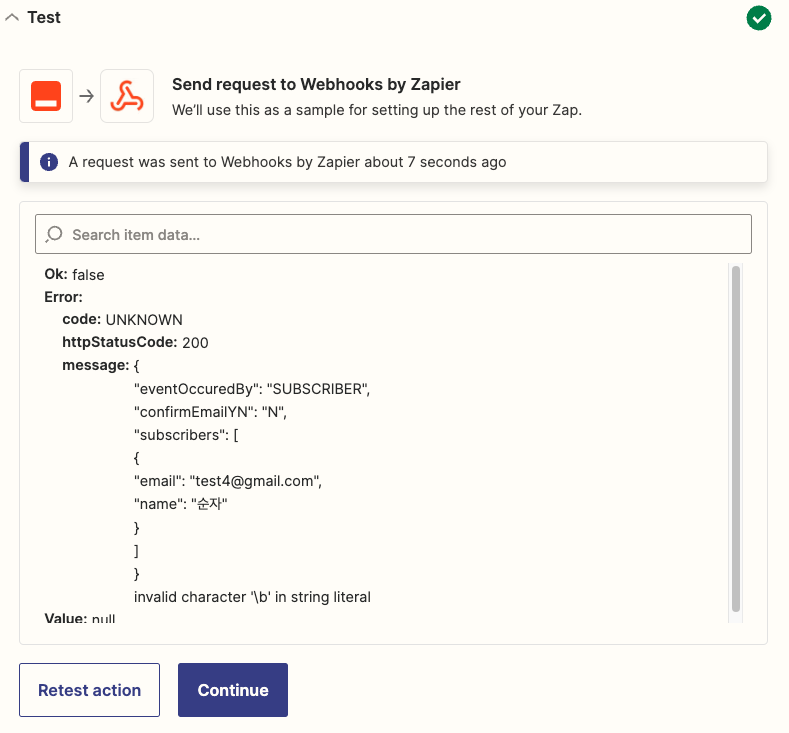Click the Webhooks by Zapier icon
The height and width of the screenshot is (733, 789).
pyautogui.click(x=127, y=96)
